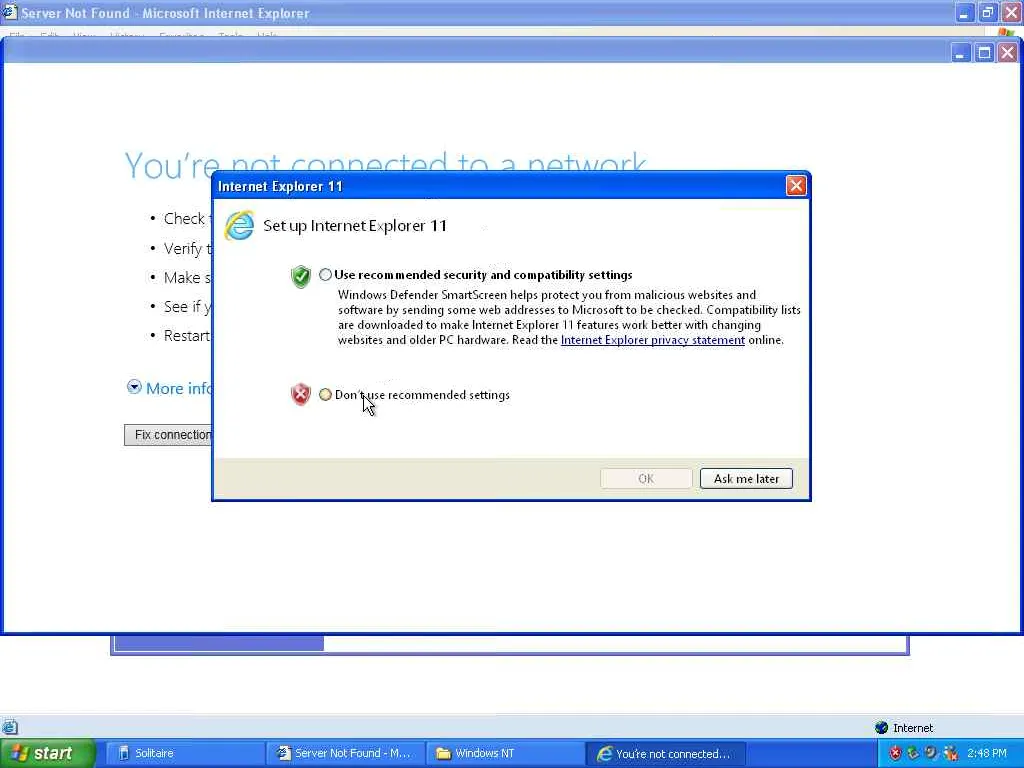1024x768 pixels.
Task: Open the Windows start button
Action: point(47,753)
